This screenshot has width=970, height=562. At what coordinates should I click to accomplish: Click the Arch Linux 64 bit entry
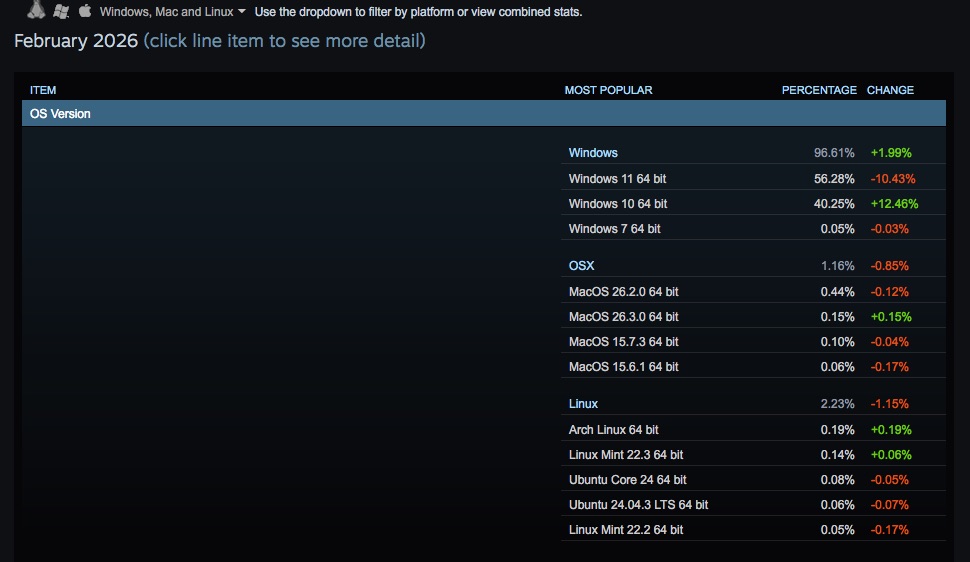[613, 430]
